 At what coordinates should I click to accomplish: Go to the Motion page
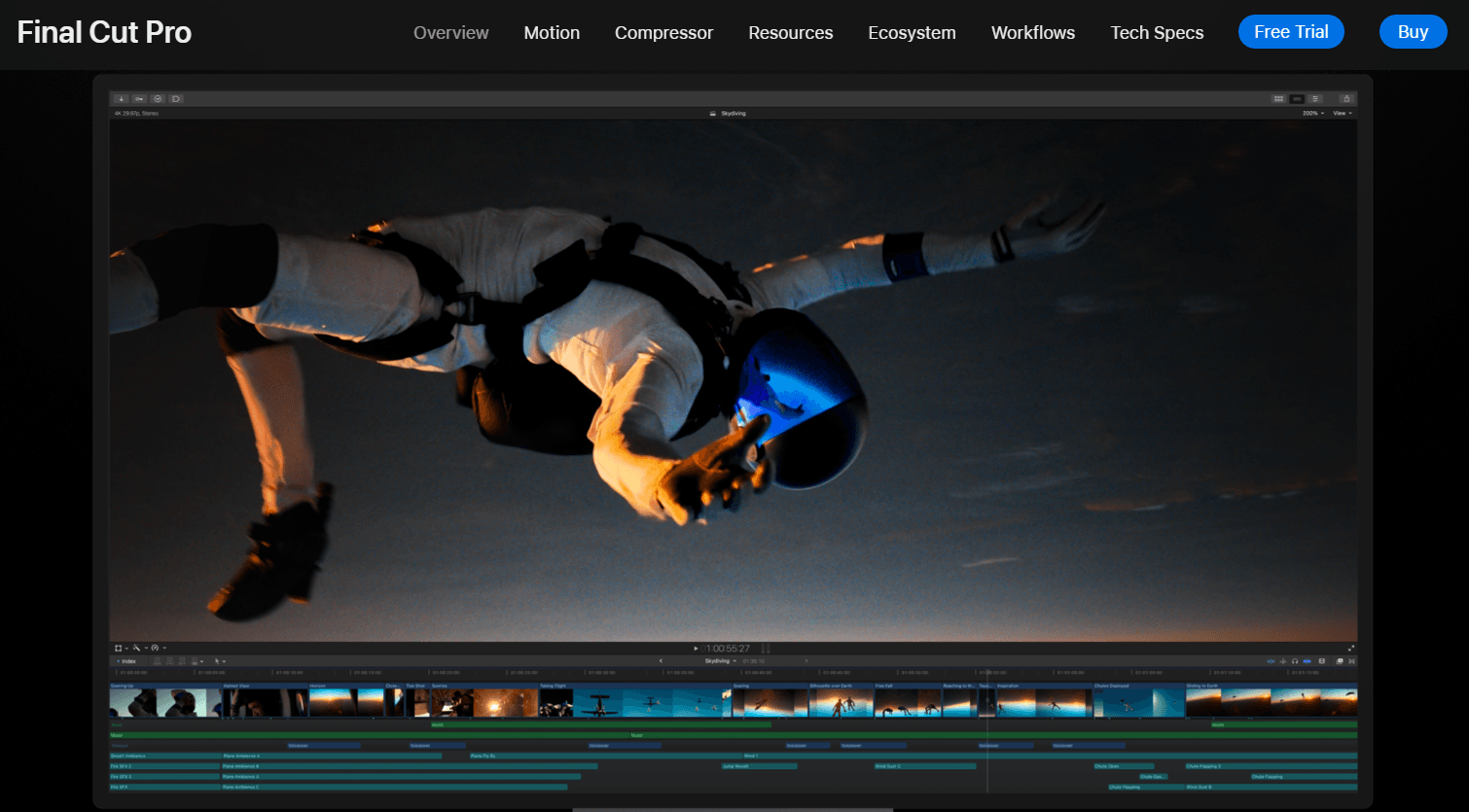(x=552, y=32)
